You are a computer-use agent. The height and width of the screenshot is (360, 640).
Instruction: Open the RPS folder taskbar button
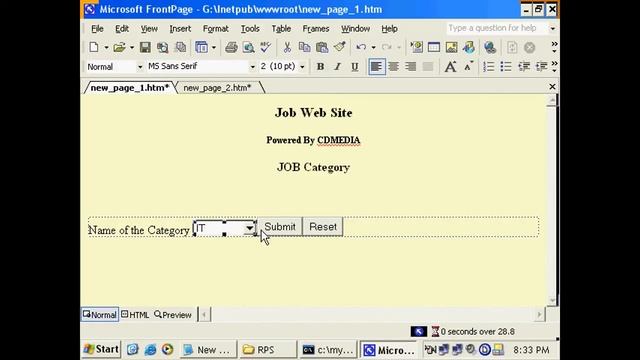point(267,350)
